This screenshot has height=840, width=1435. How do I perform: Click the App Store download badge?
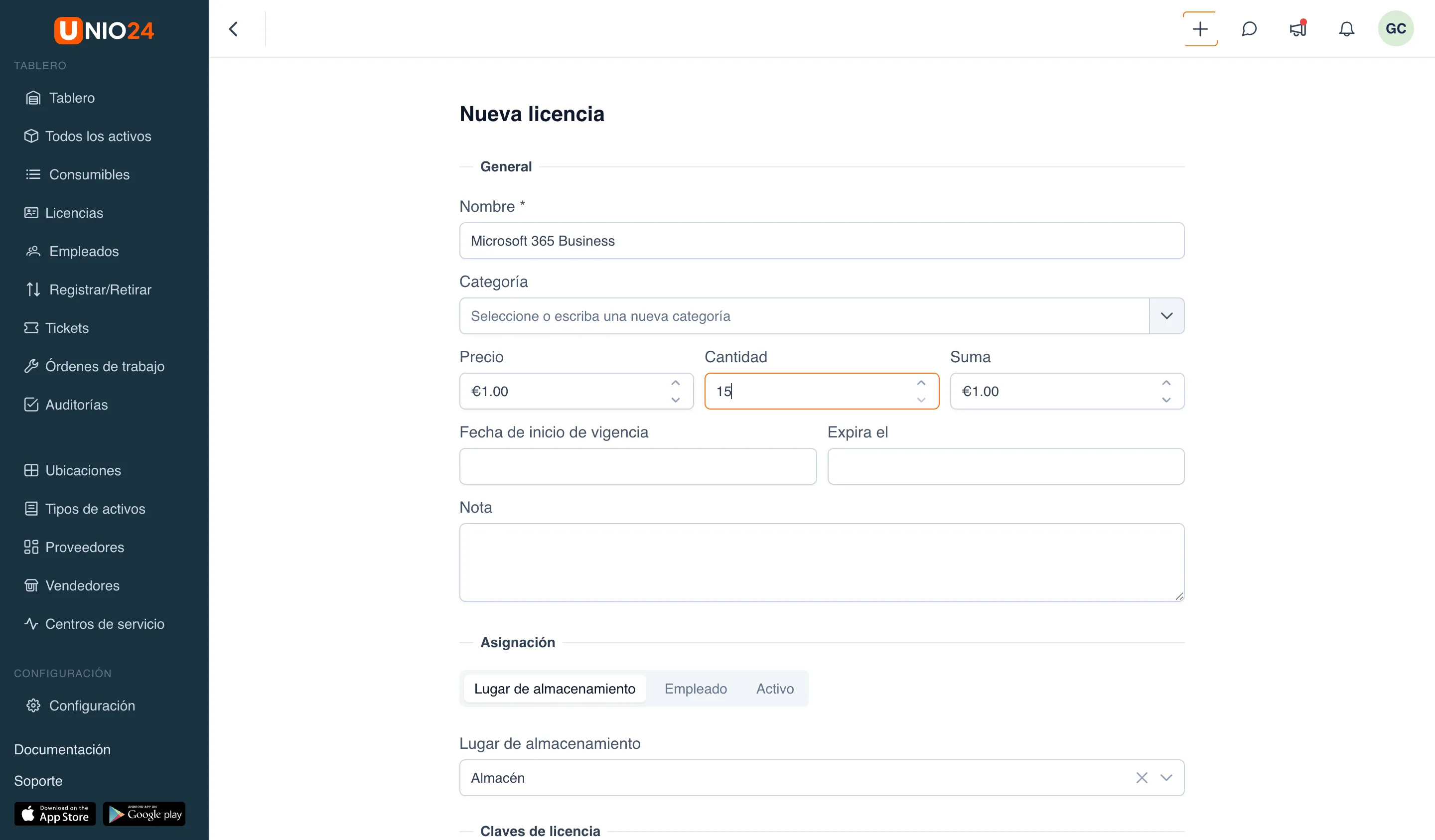pyautogui.click(x=55, y=814)
